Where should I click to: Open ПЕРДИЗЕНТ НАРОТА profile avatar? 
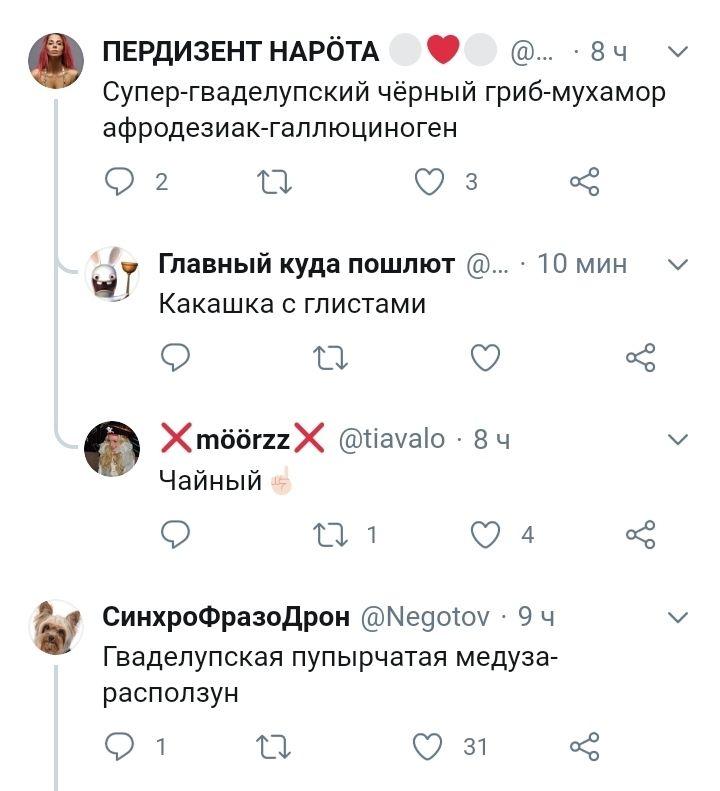[56, 60]
